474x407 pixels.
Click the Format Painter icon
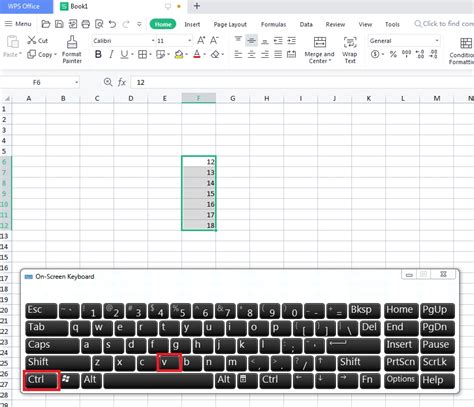pos(72,42)
